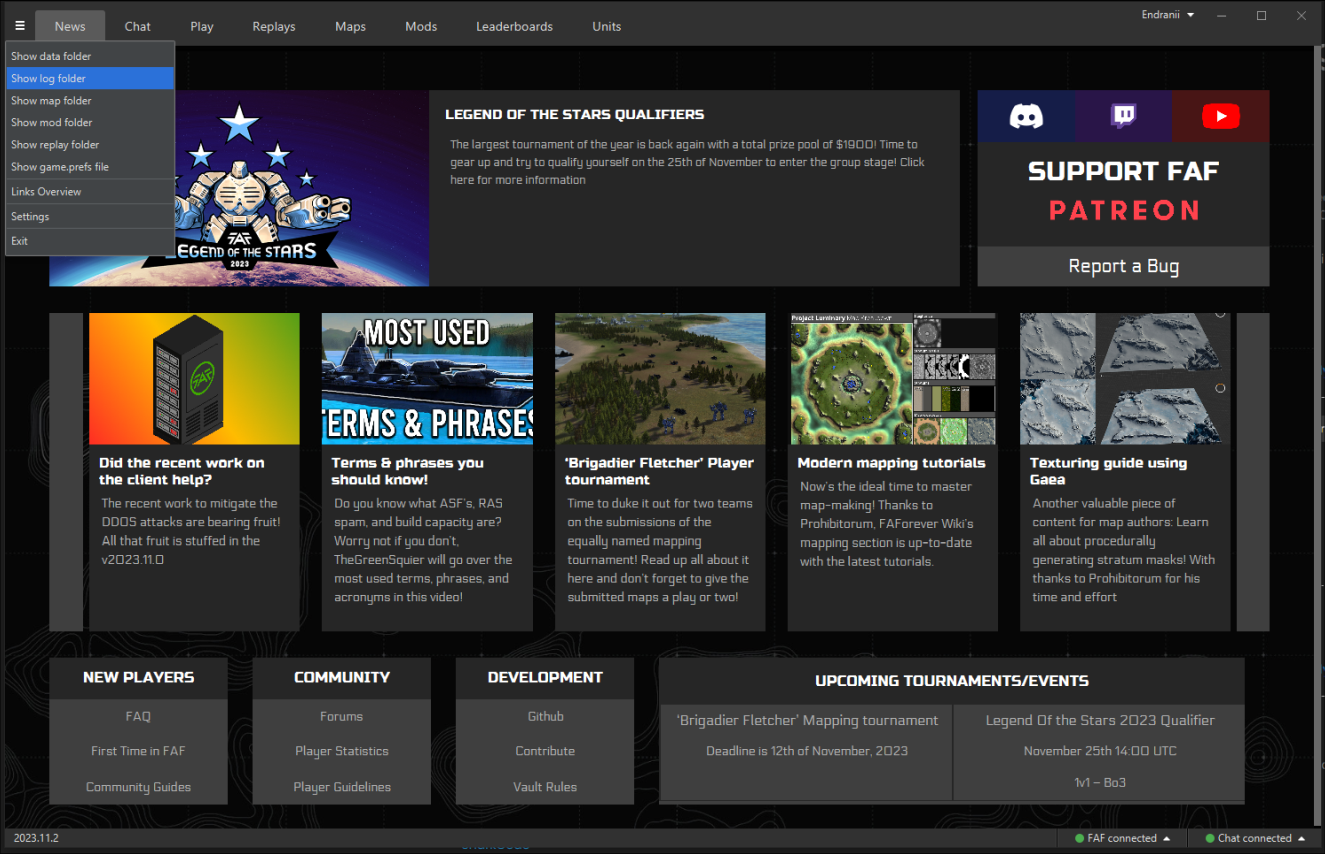Expand the Endranii user dropdown

1168,15
